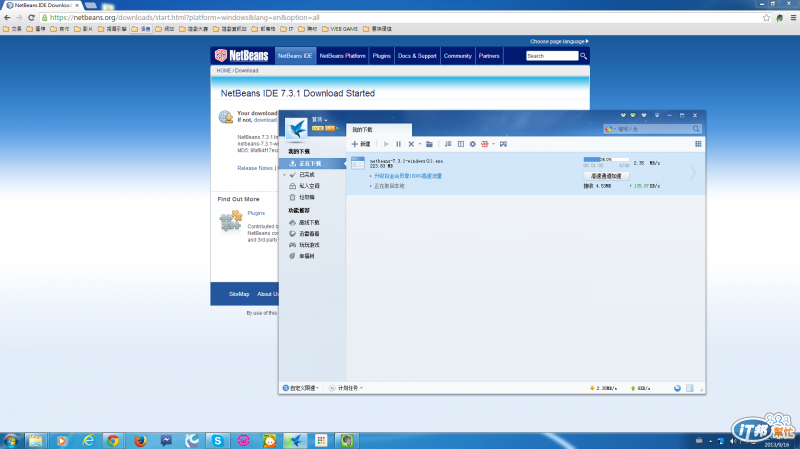Screen dimensions: 800x449
Task: Click the last icon in download toolbar
Action: tap(503, 144)
